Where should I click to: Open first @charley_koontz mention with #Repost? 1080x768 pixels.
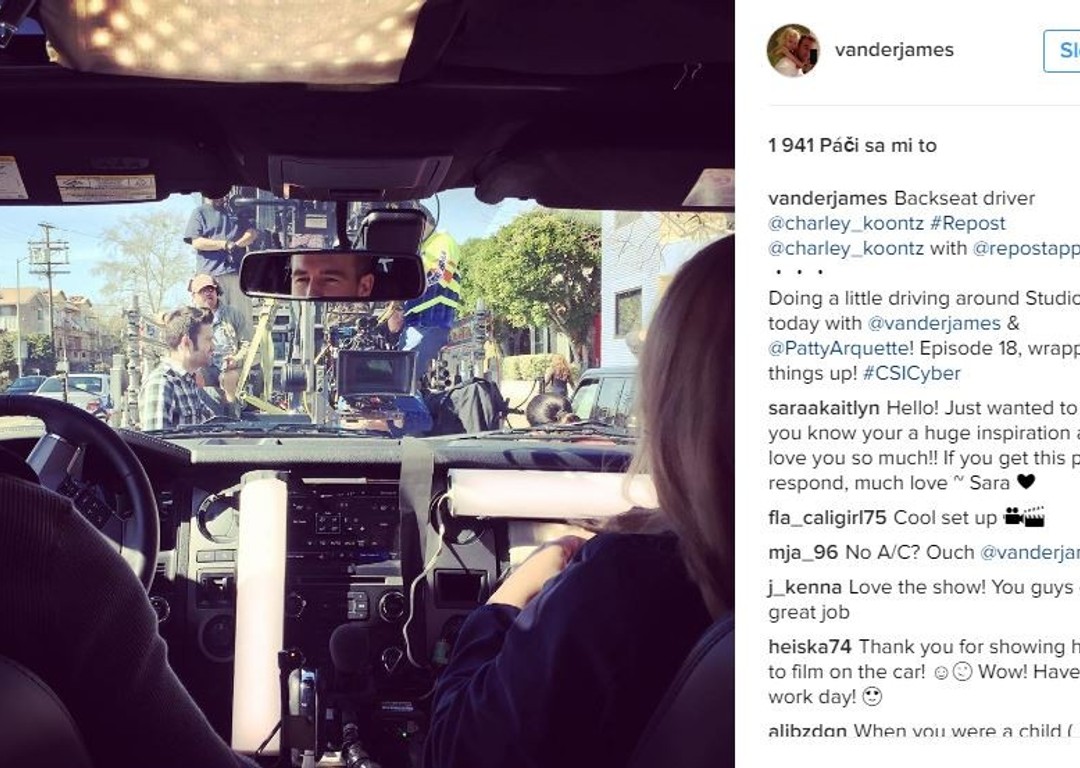845,223
